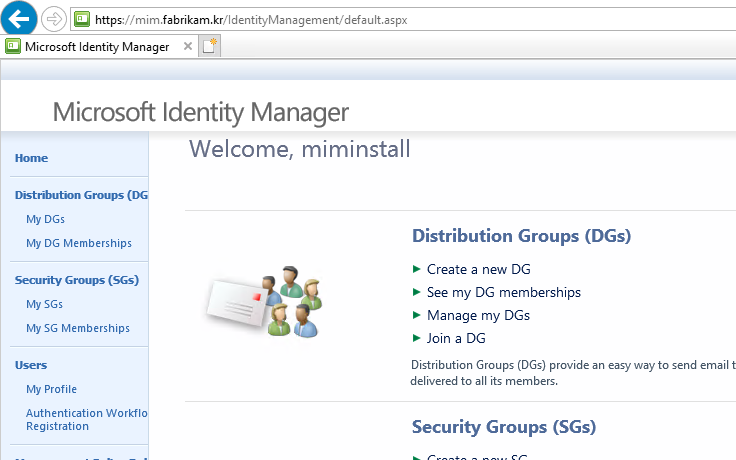
Task: Click the green arrow beside See my DG memberships
Action: tap(416, 292)
